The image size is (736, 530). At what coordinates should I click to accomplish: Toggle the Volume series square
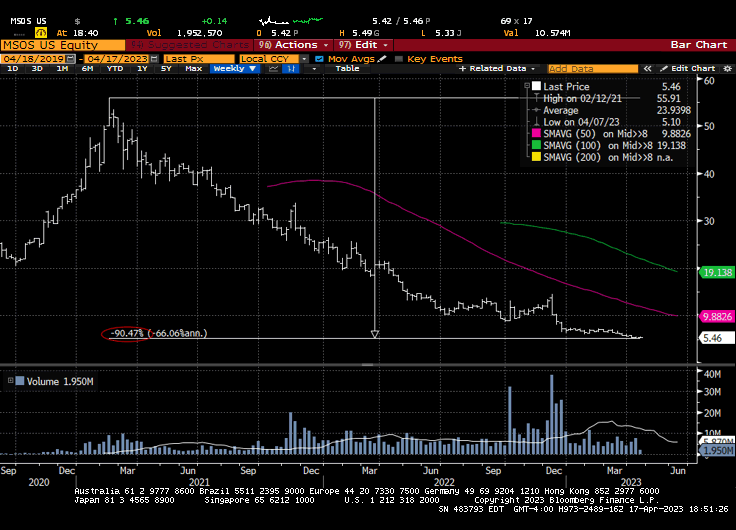(20, 381)
